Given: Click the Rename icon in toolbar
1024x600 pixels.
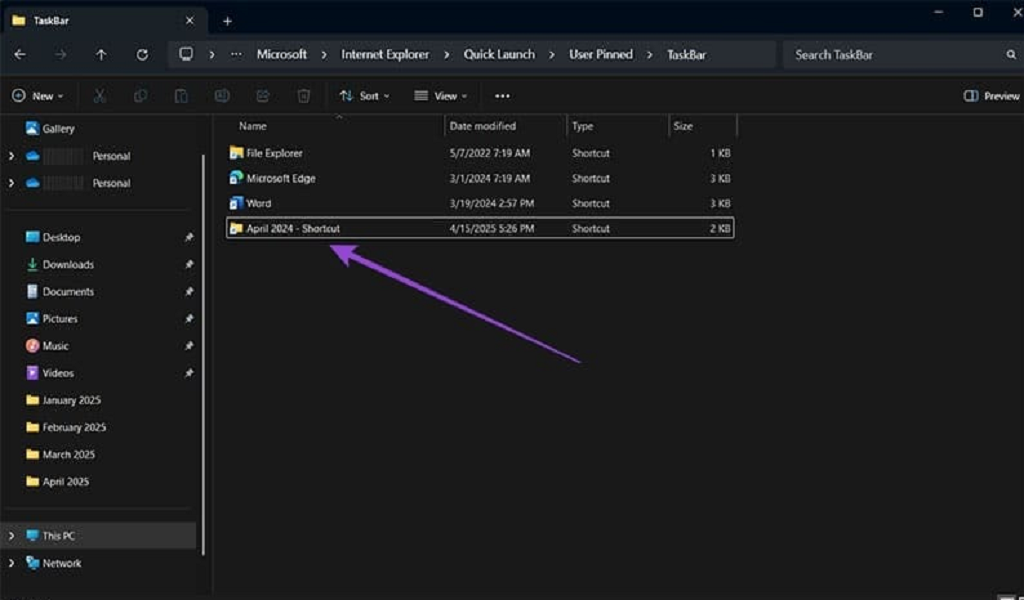Looking at the screenshot, I should pos(222,96).
